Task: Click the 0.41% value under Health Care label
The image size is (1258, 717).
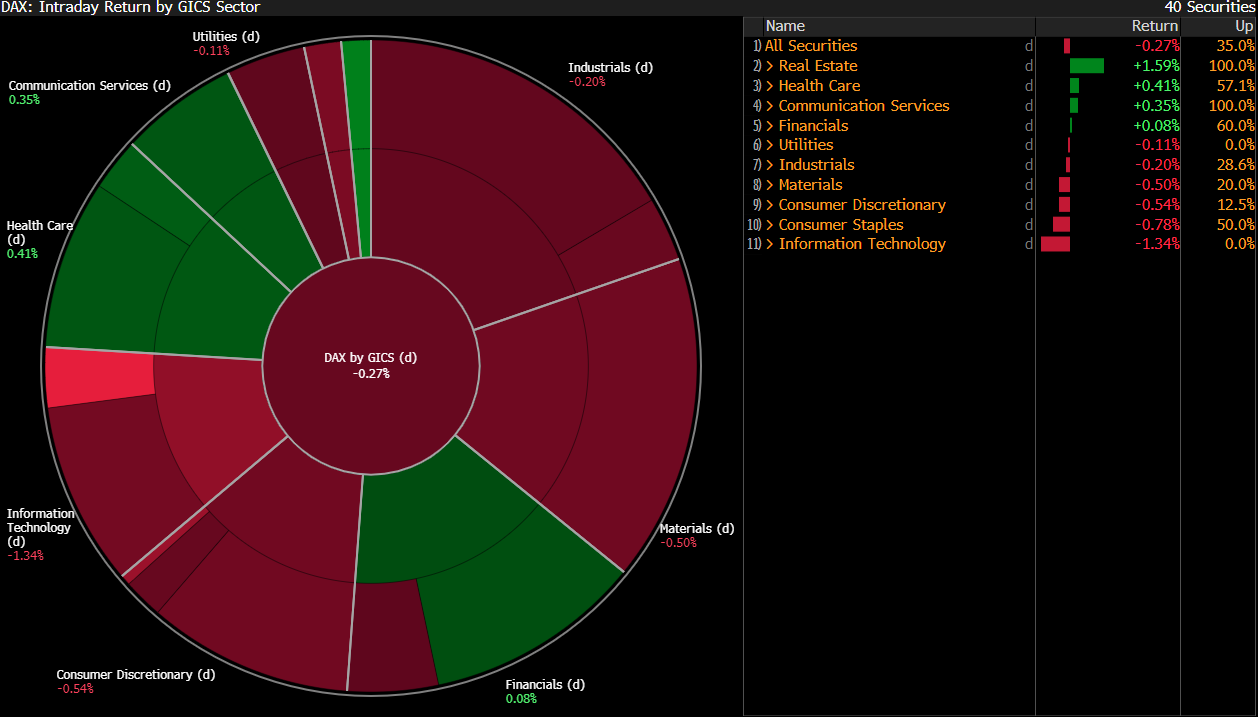Action: (22, 254)
